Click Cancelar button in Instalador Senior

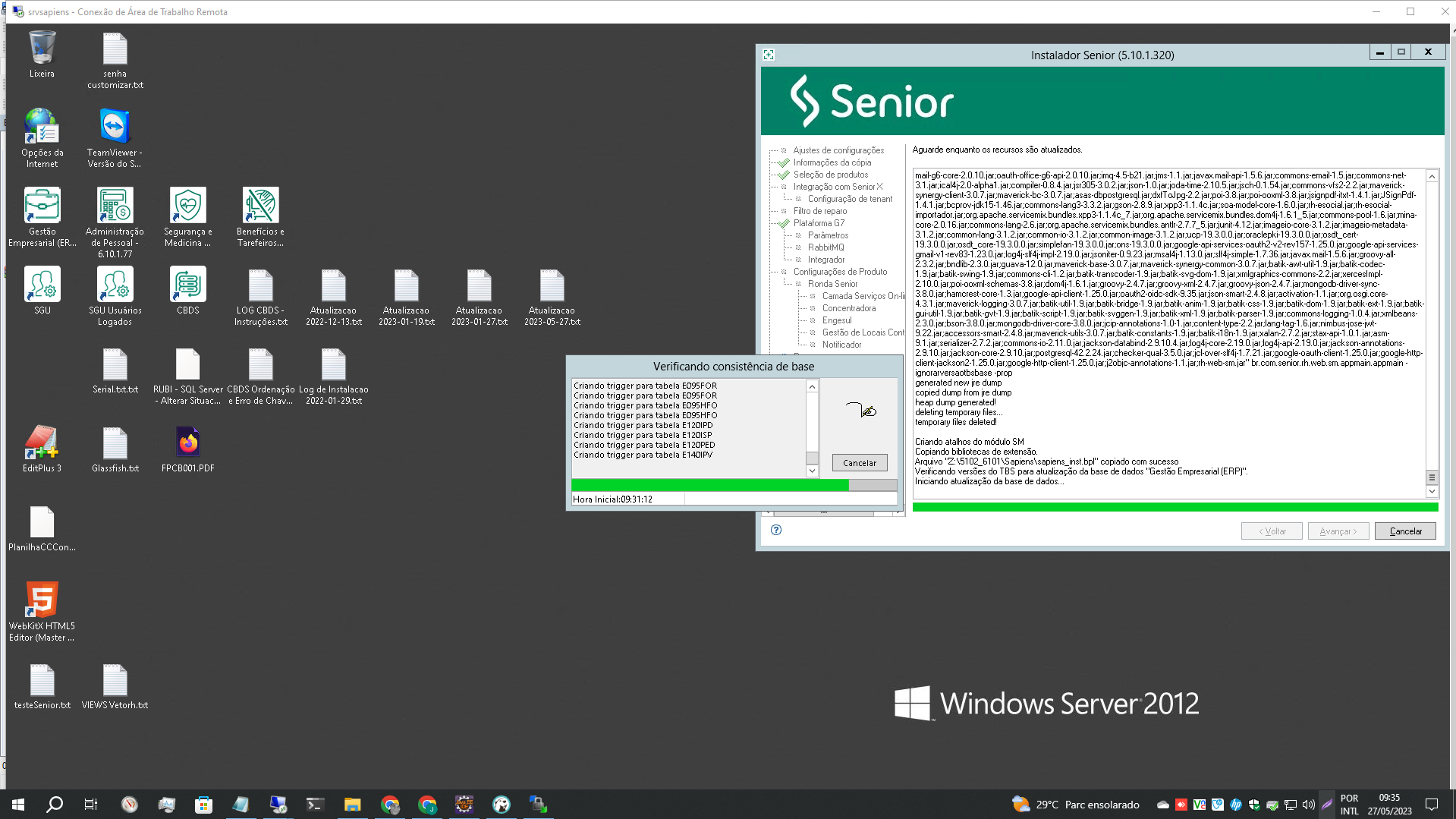click(x=1405, y=531)
